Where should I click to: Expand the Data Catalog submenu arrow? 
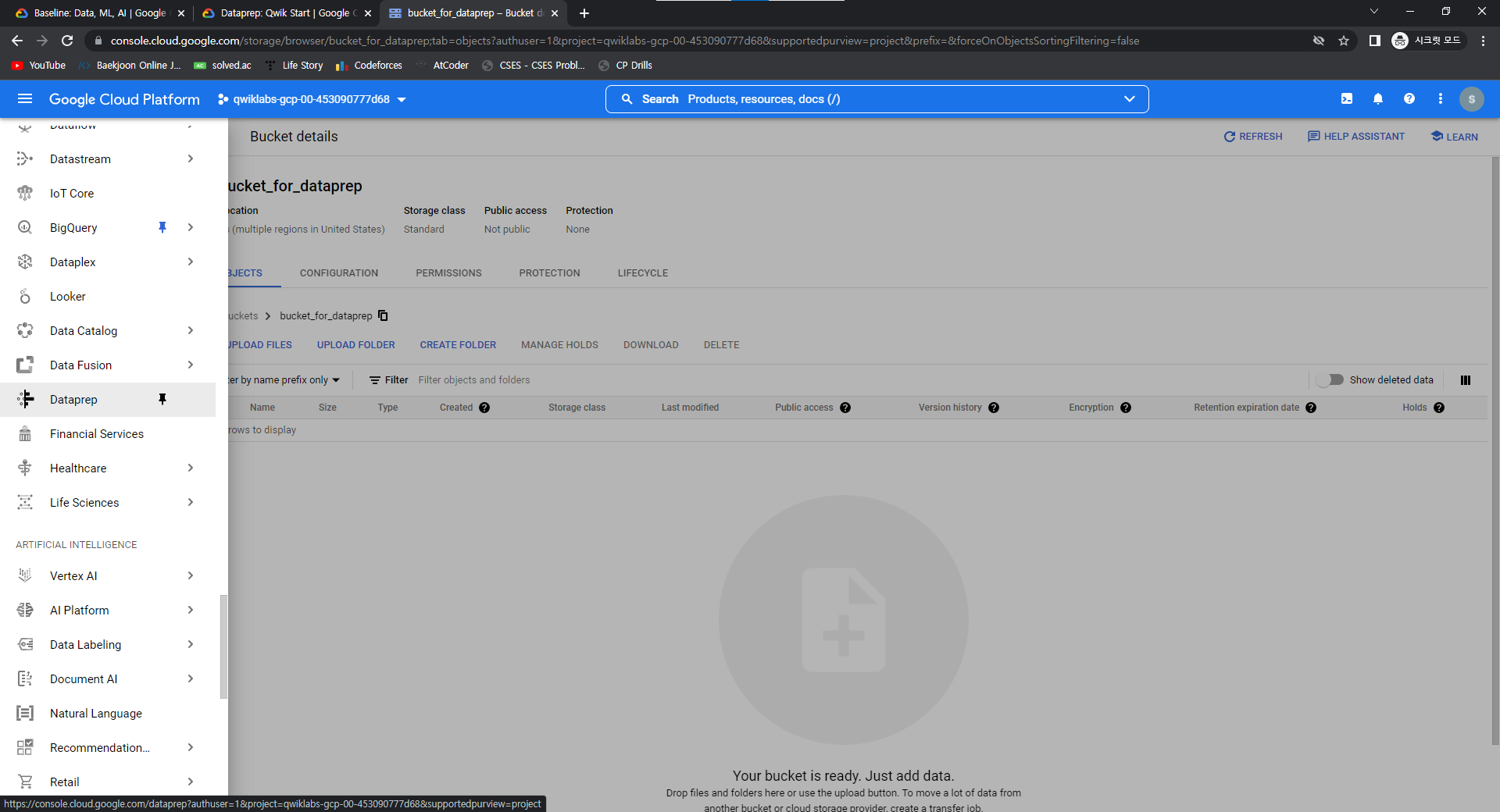[x=191, y=331]
